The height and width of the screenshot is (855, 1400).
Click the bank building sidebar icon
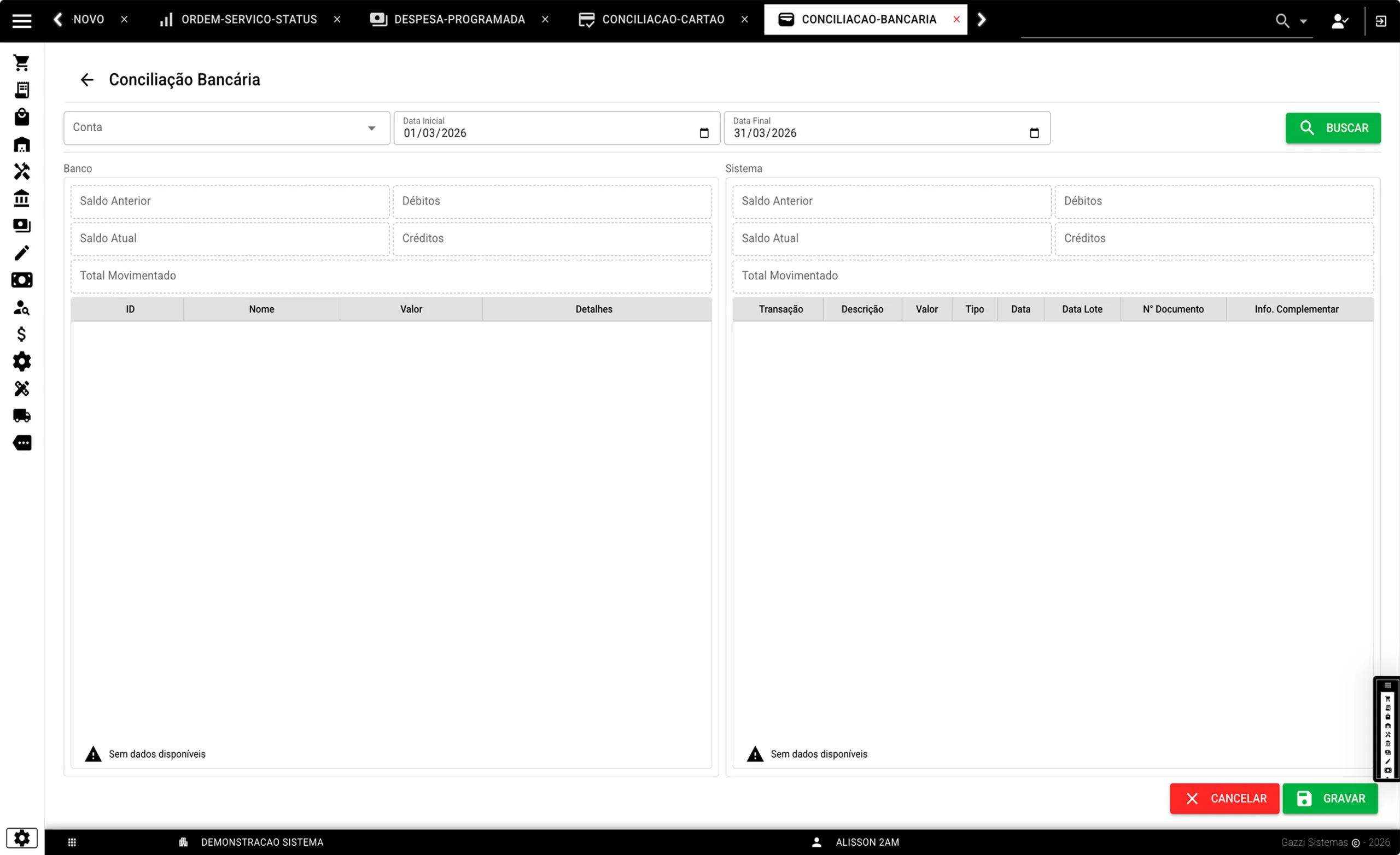(x=21, y=198)
